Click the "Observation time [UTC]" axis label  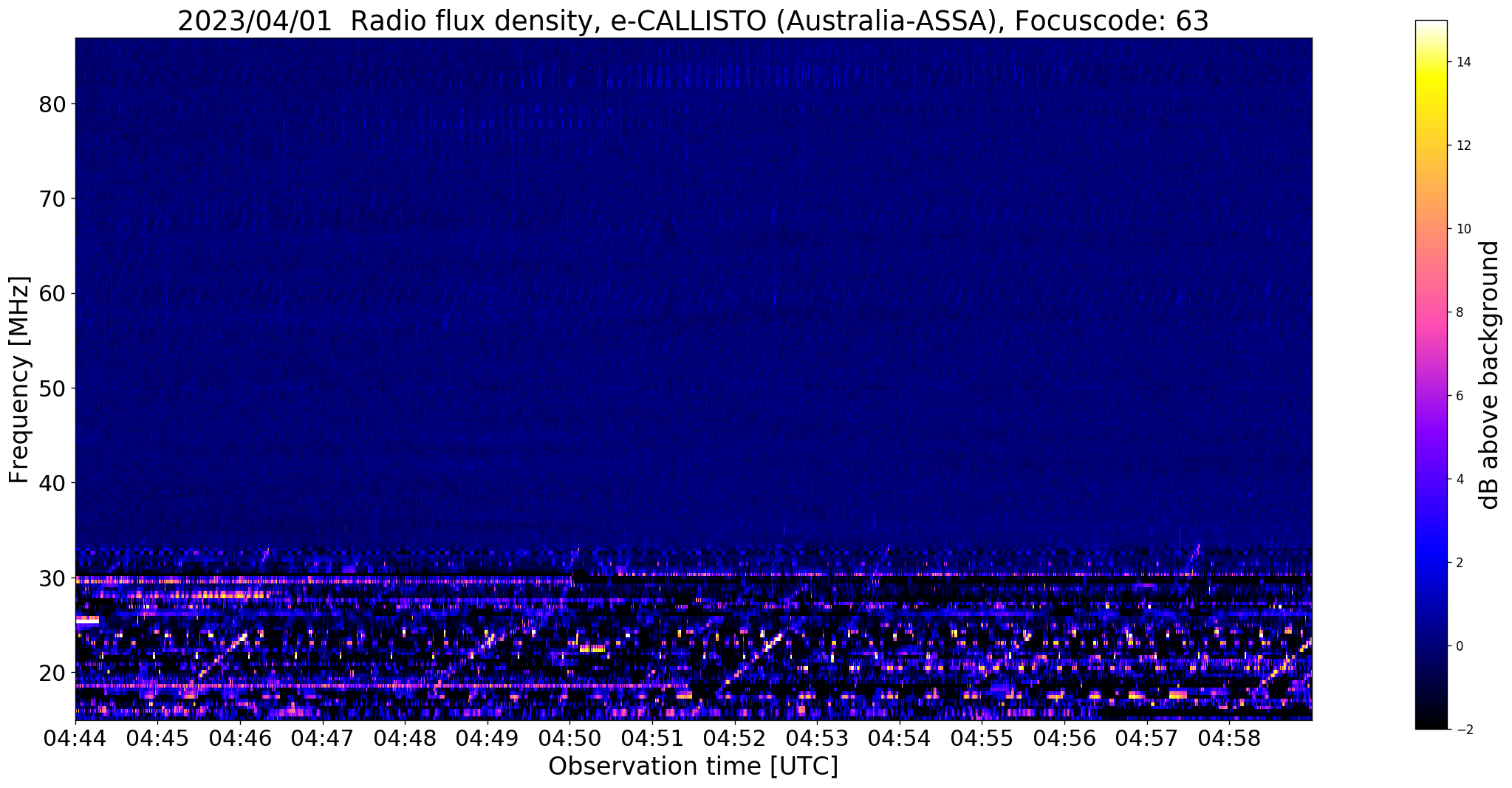point(693,767)
